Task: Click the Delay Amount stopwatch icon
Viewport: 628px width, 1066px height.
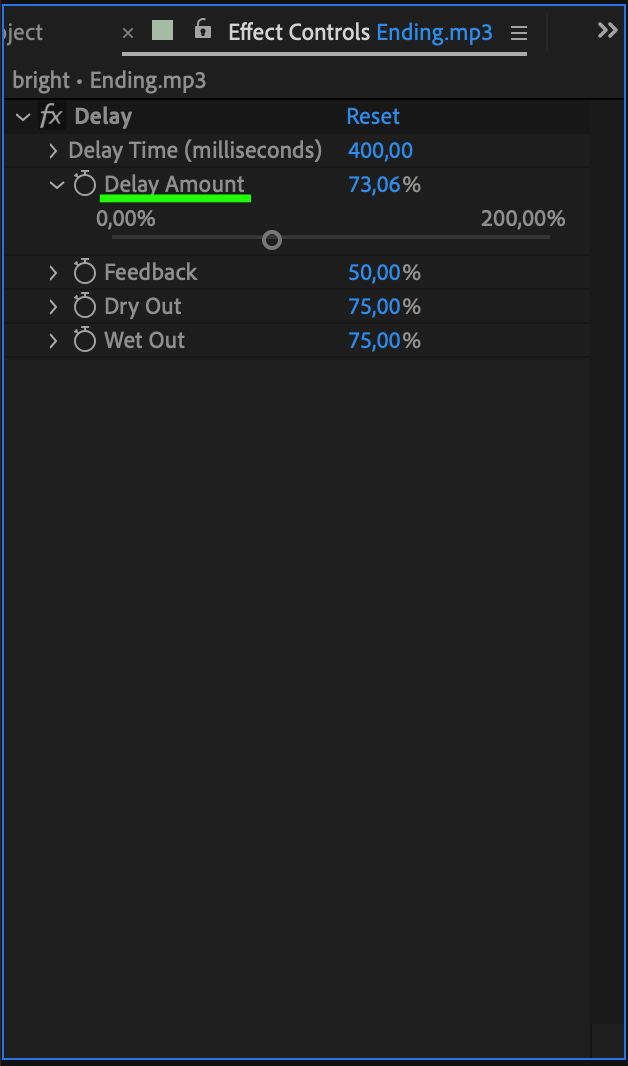Action: point(85,185)
